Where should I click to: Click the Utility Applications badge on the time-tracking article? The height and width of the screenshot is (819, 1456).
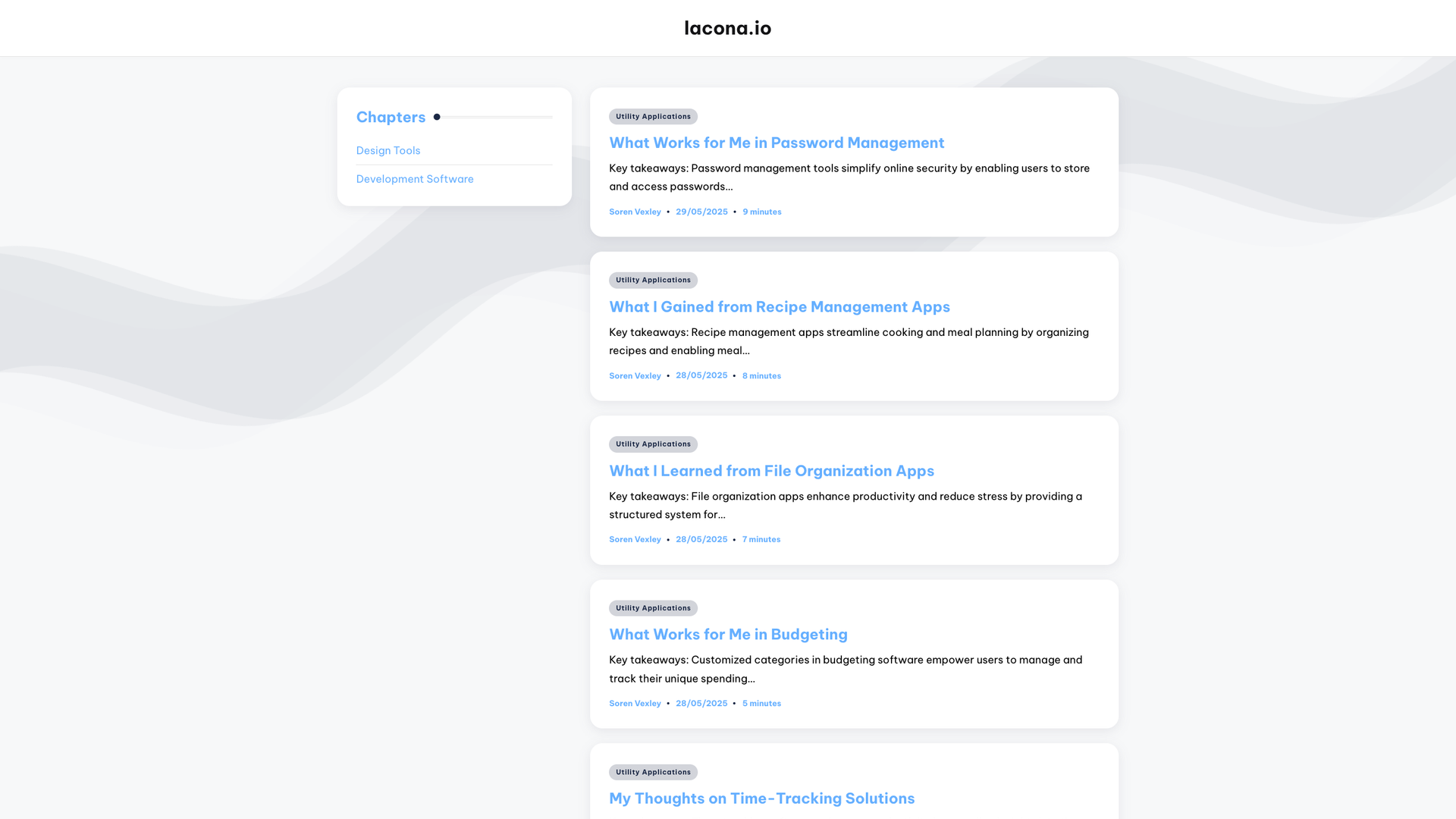[x=653, y=772]
